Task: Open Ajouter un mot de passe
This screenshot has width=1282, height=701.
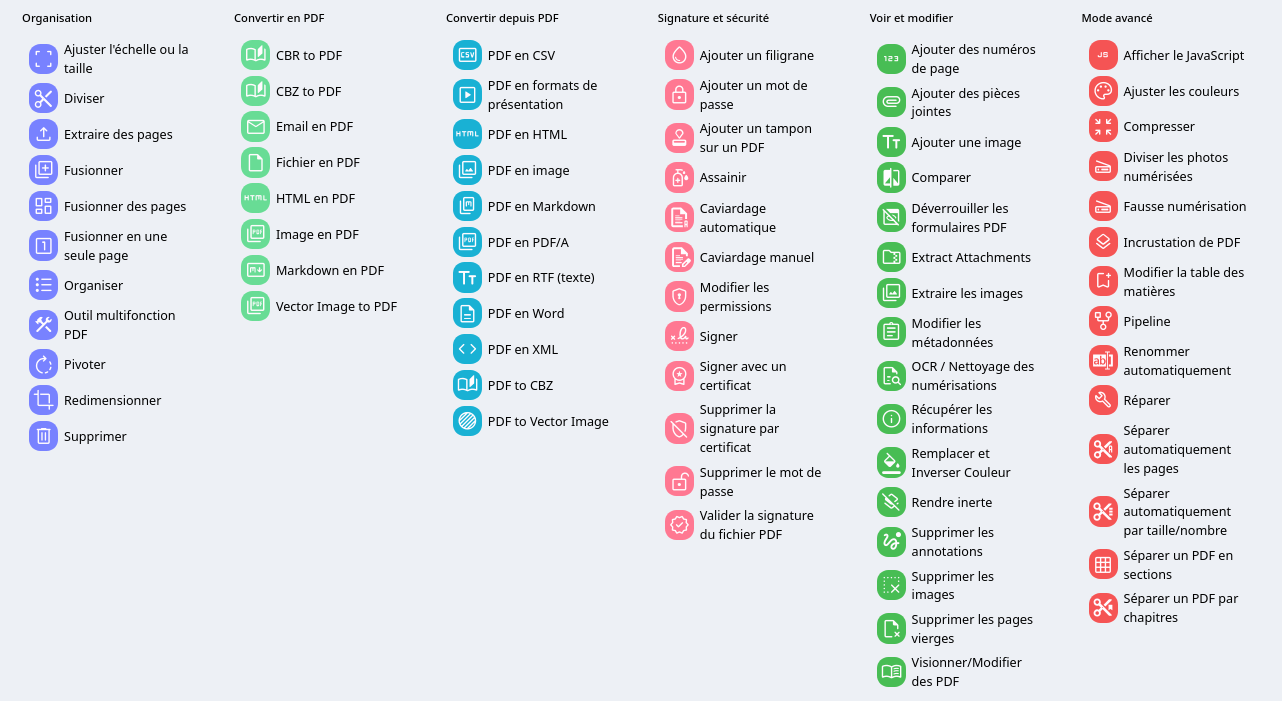Action: pos(753,94)
